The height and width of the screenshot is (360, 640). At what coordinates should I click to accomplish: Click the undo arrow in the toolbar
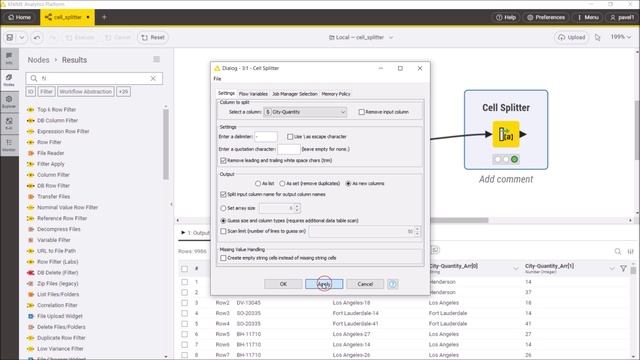coord(37,38)
